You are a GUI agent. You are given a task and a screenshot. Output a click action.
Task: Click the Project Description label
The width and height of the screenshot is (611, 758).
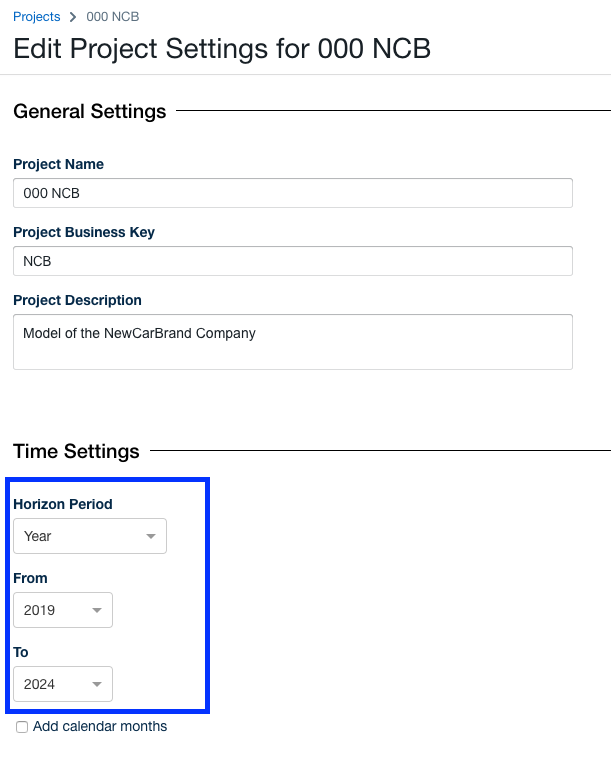(77, 300)
